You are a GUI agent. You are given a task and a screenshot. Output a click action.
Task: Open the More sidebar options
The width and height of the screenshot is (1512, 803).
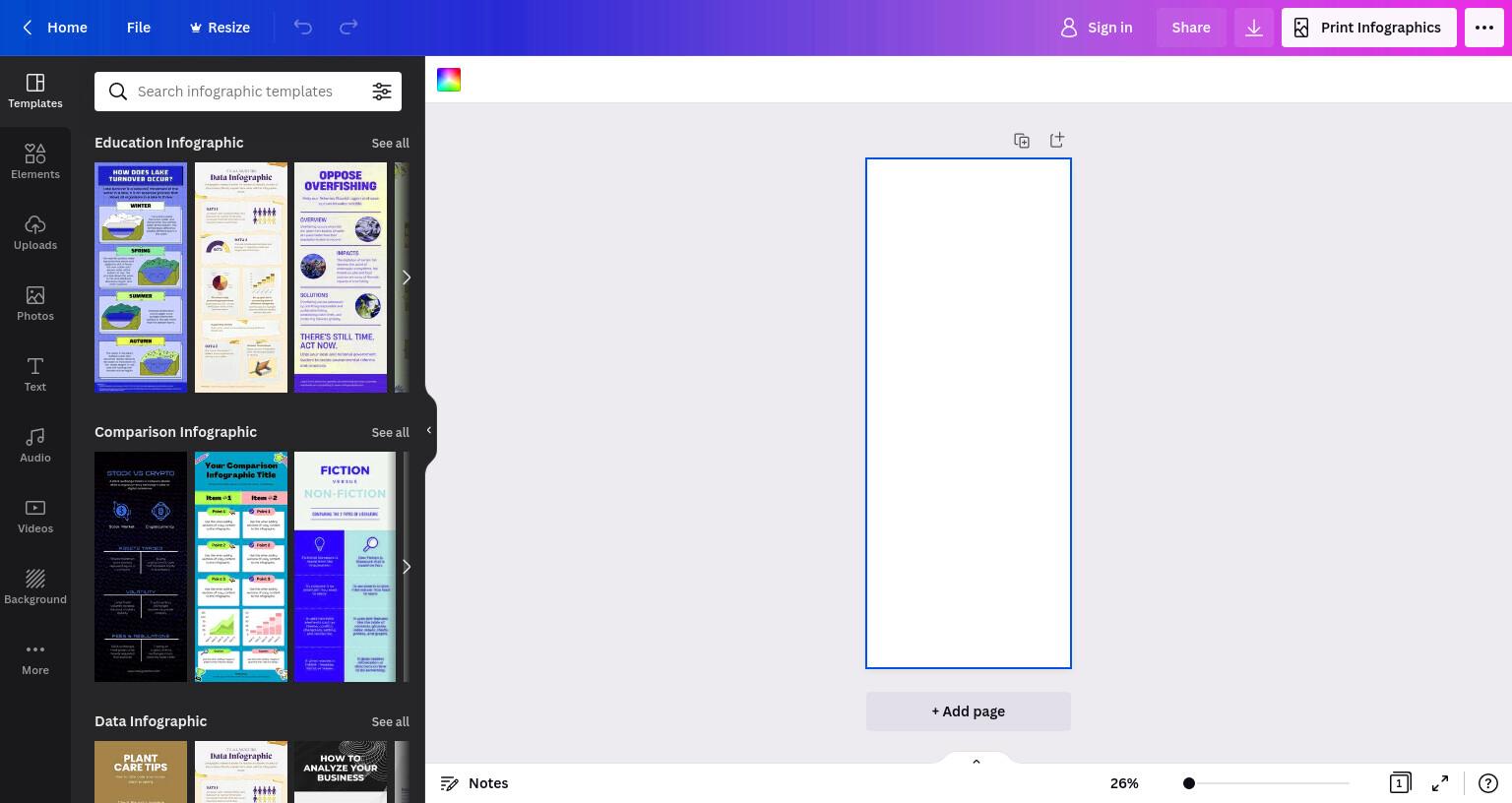[x=35, y=657]
